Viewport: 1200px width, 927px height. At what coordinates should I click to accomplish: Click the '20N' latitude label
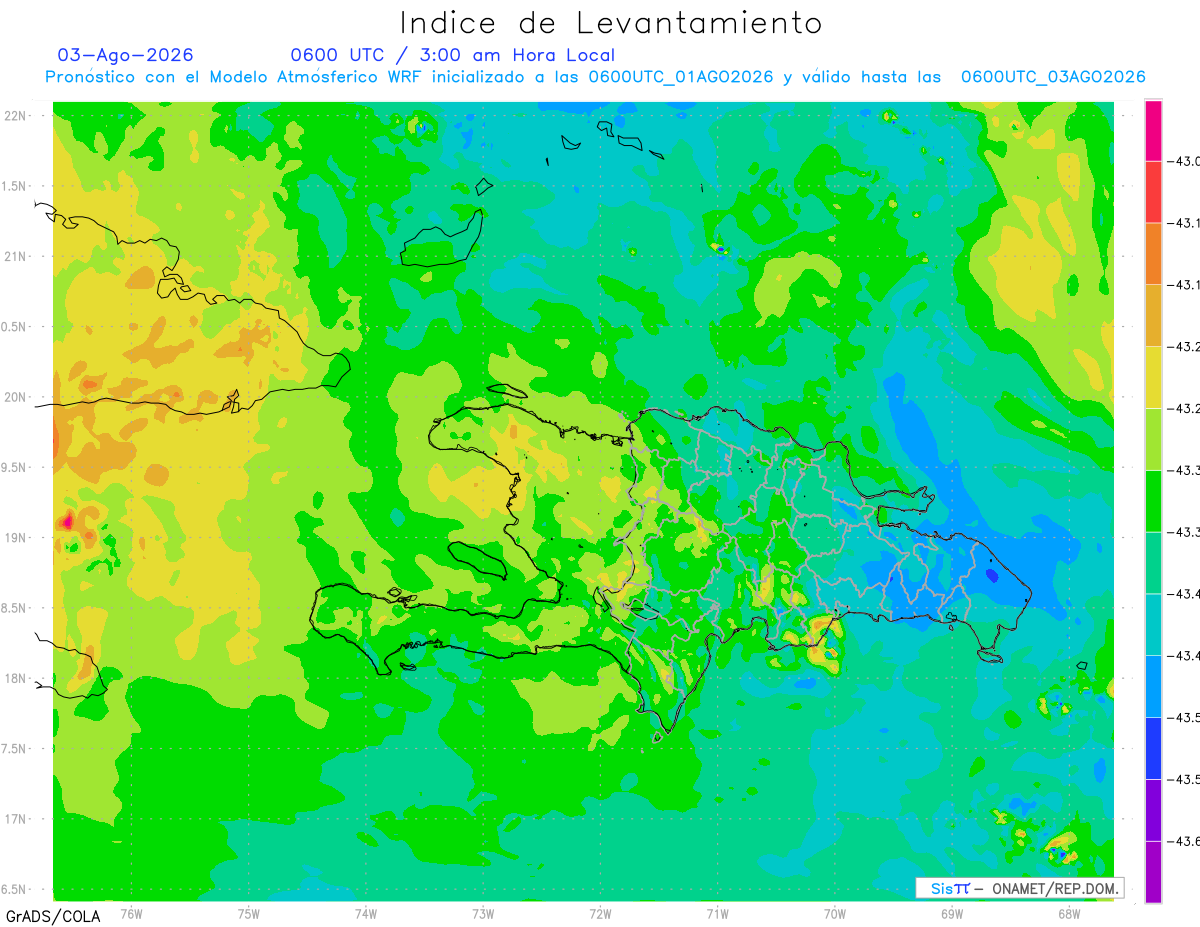[x=17, y=397]
